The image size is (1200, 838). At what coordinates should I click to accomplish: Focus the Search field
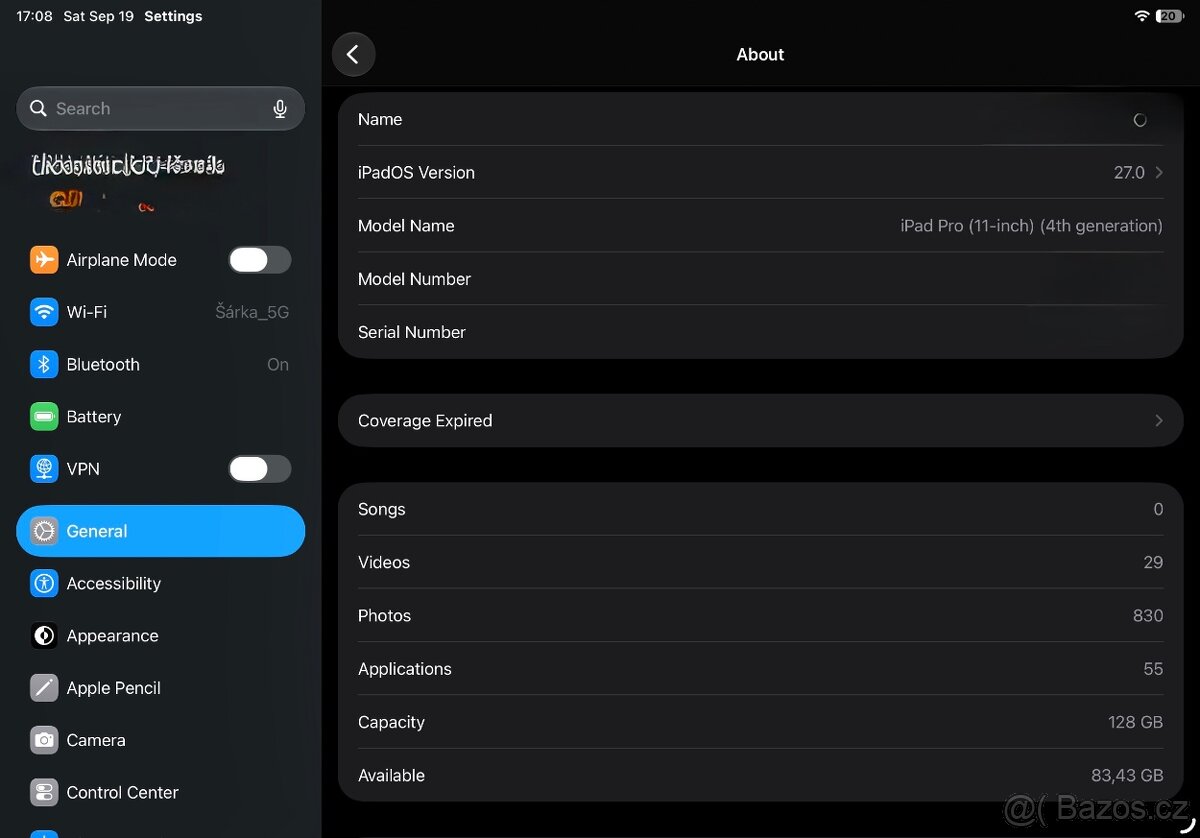point(160,108)
